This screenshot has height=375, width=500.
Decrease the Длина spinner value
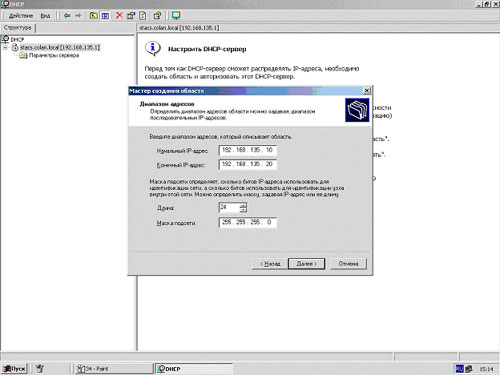point(243,210)
